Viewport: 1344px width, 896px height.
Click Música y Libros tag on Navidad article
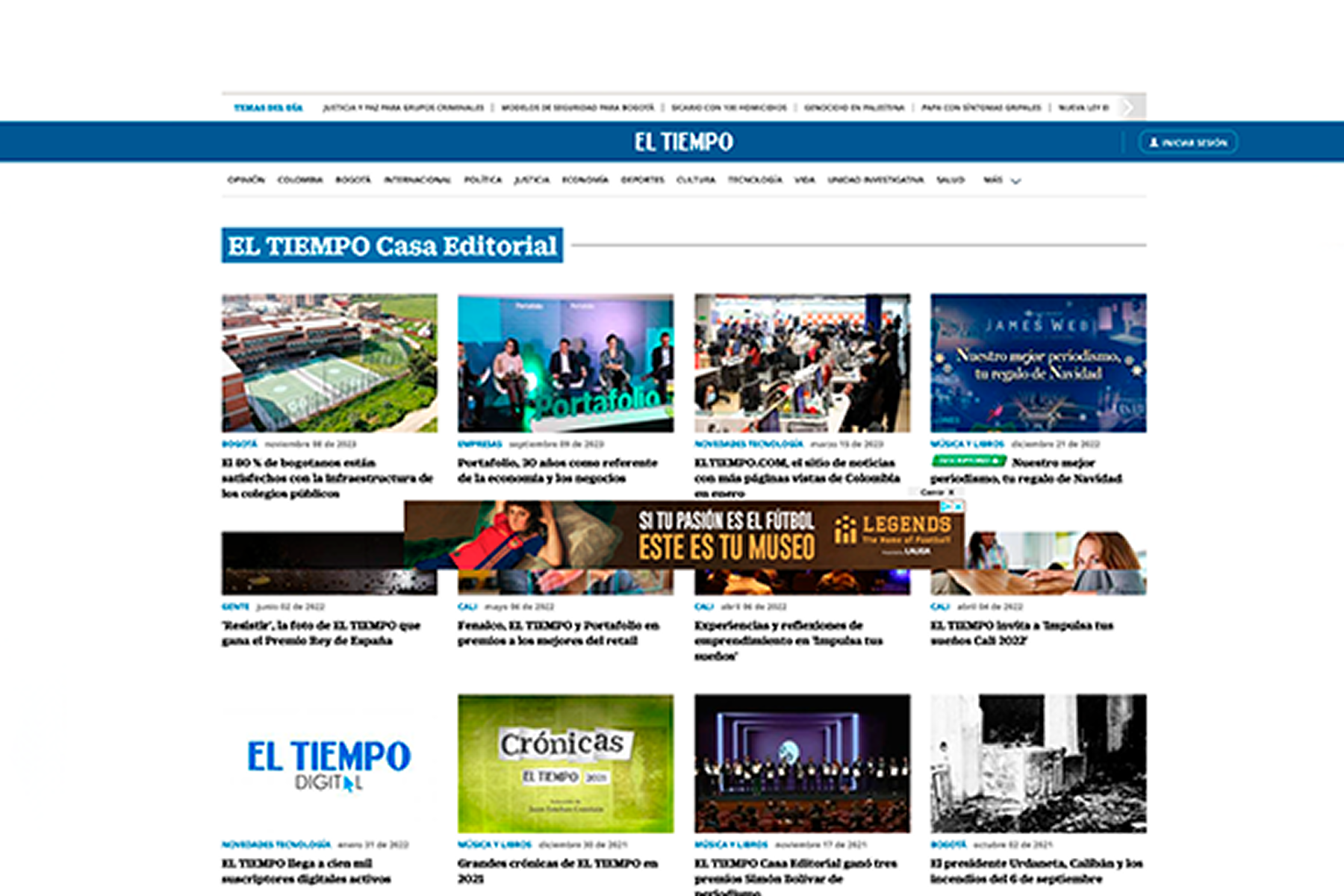(x=967, y=444)
